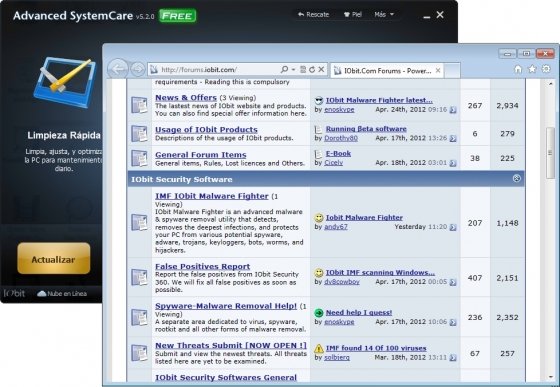View profile of user solbjerg
This screenshot has height=387, width=560.
pos(337,357)
